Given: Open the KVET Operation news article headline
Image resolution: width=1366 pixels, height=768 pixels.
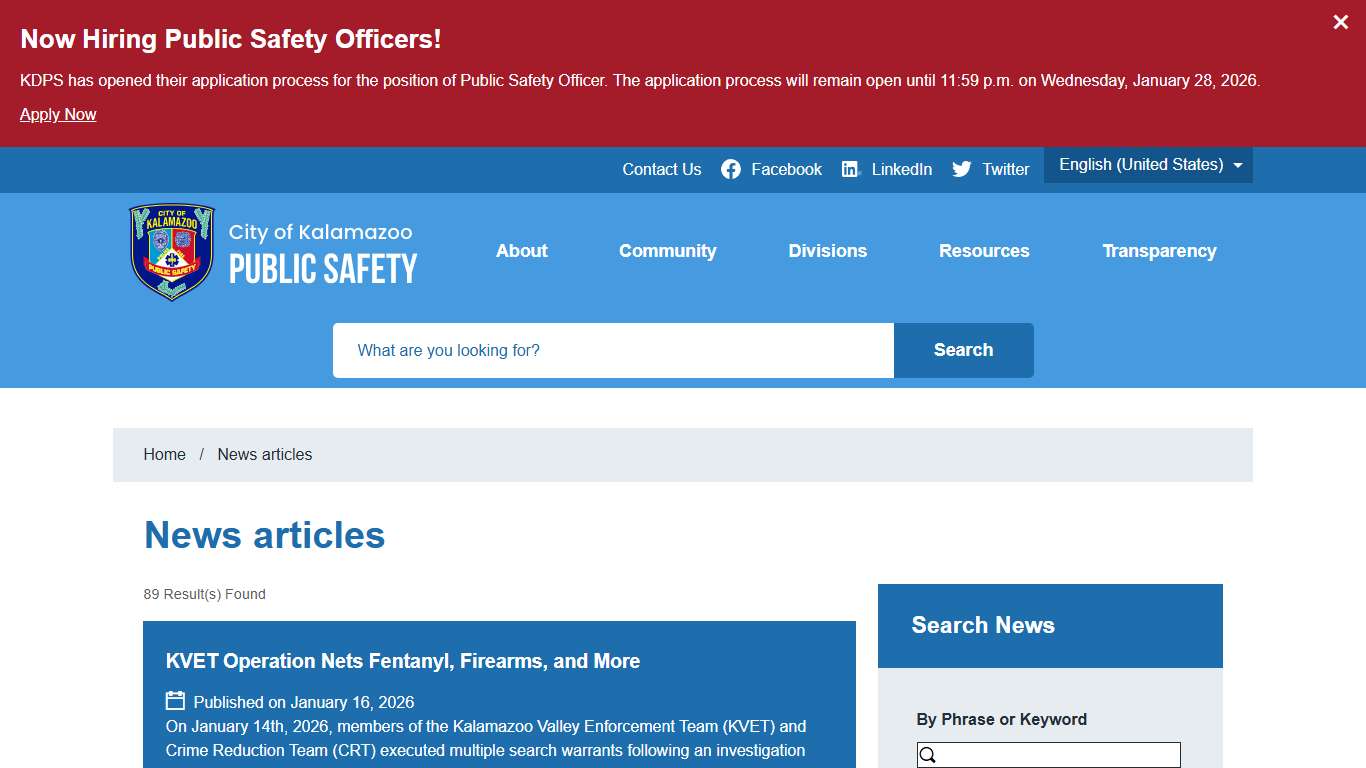Looking at the screenshot, I should [402, 661].
